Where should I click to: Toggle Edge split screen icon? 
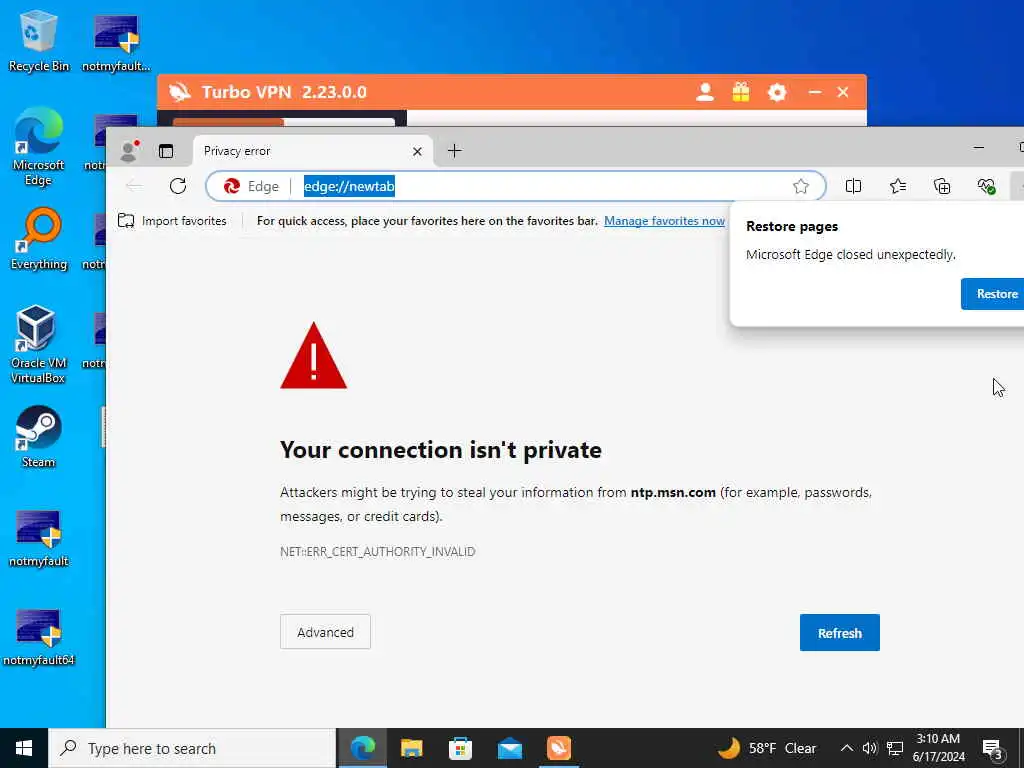[x=854, y=186]
